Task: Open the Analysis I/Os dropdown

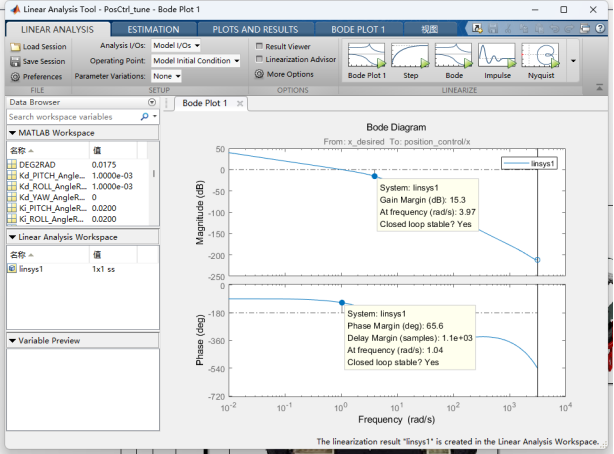Action: click(176, 45)
